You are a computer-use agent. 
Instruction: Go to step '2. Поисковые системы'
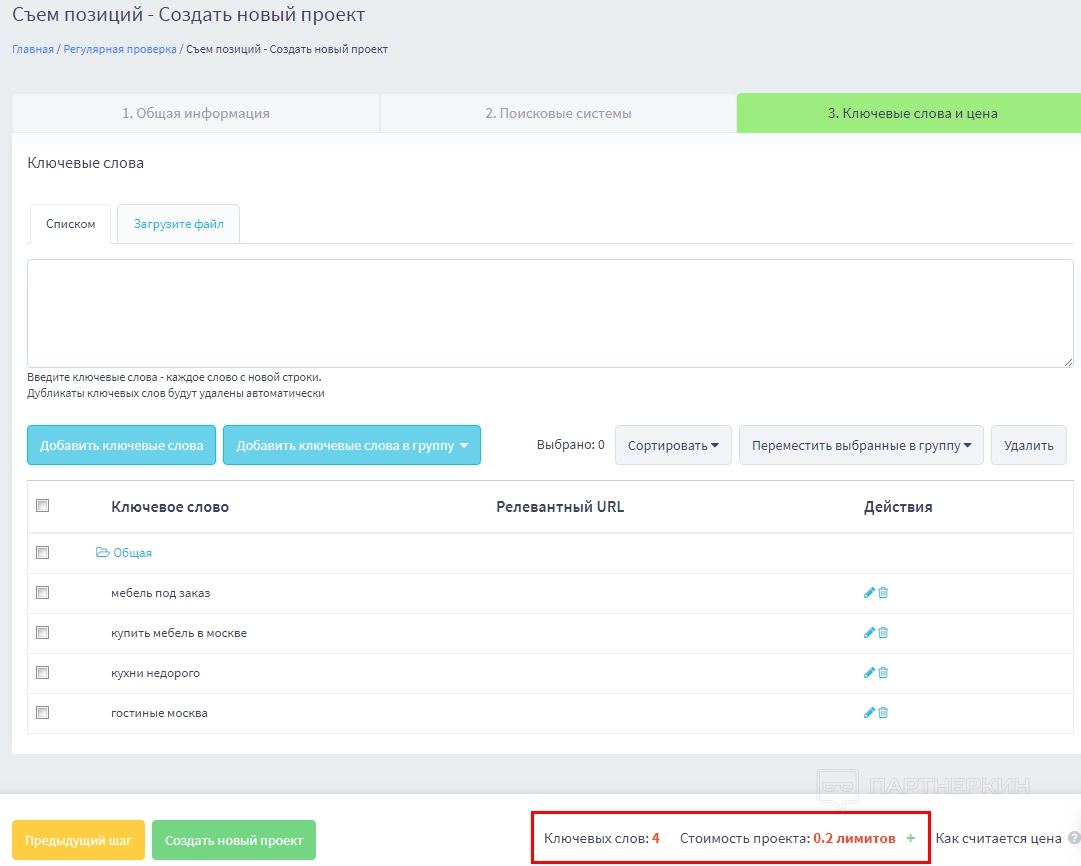point(558,113)
